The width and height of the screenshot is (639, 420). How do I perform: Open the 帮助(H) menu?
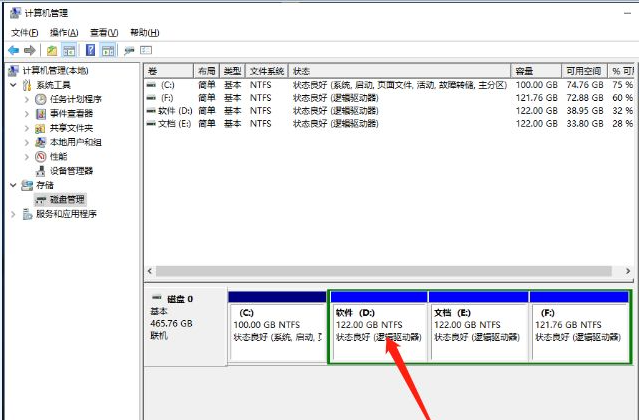click(144, 33)
